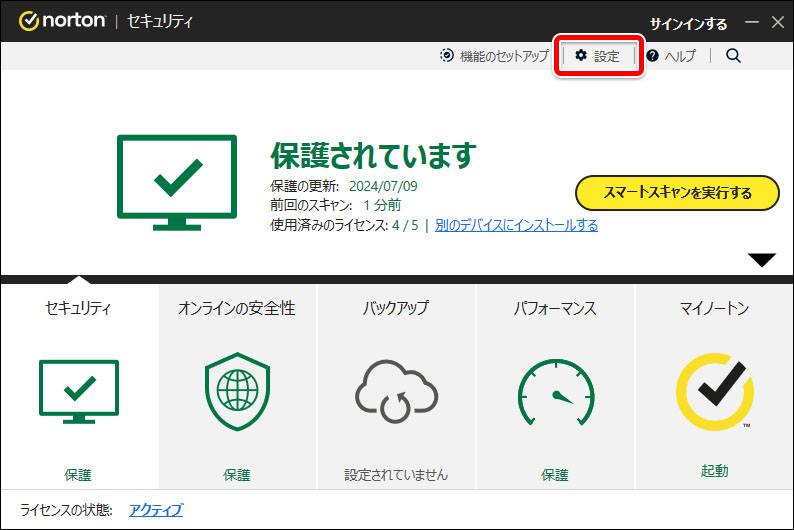The width and height of the screenshot is (794, 530).
Task: Open the ヘルプ help menu
Action: coord(671,56)
